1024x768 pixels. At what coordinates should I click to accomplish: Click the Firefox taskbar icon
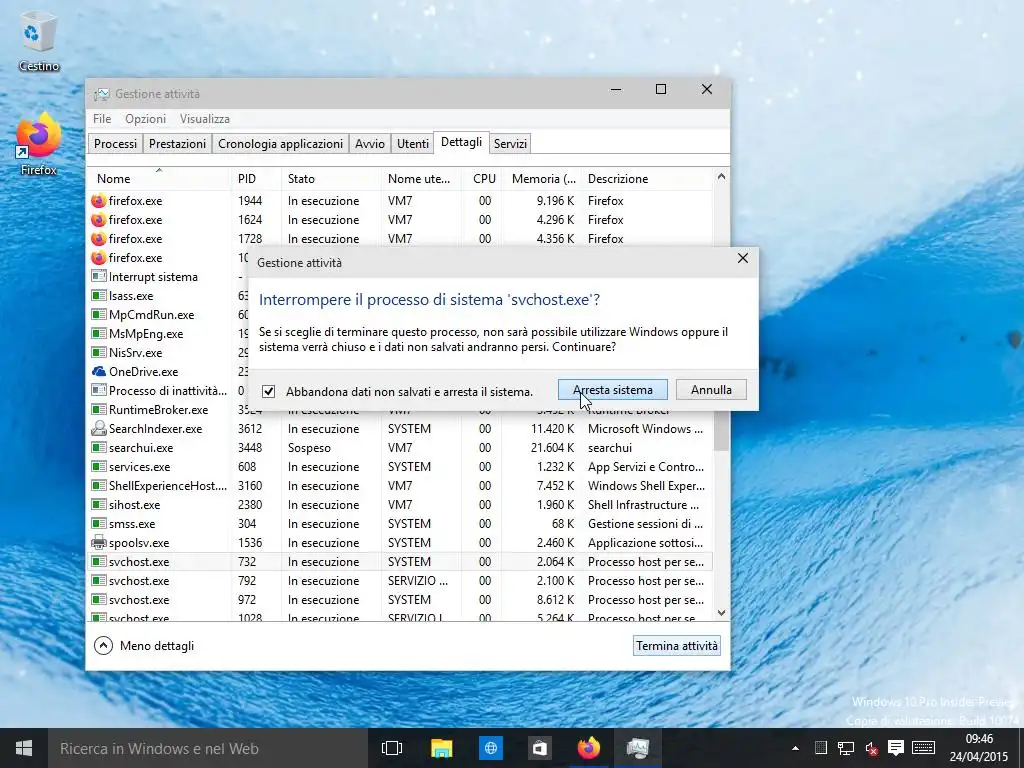coord(589,748)
